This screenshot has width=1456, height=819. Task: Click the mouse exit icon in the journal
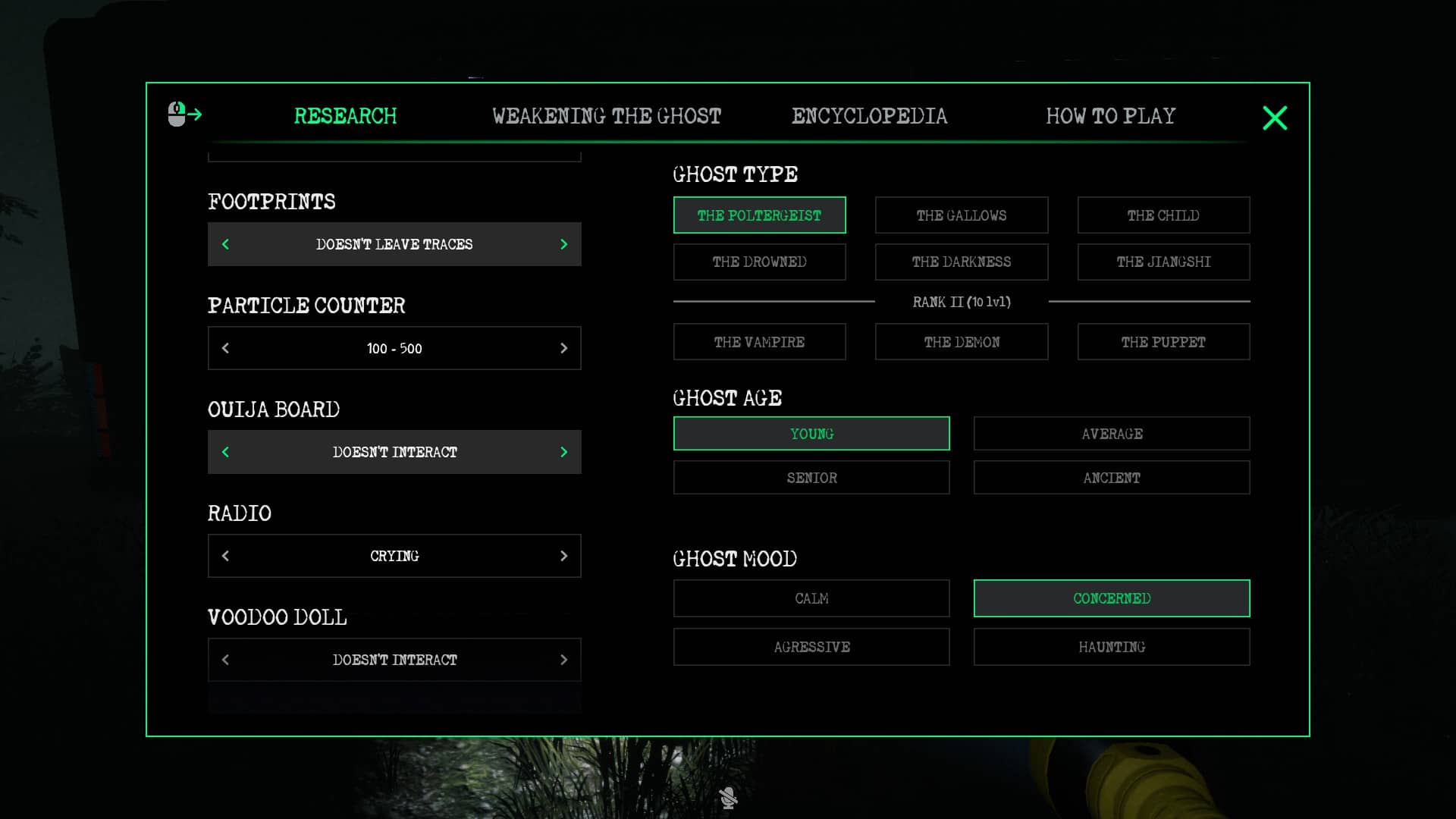click(x=185, y=115)
